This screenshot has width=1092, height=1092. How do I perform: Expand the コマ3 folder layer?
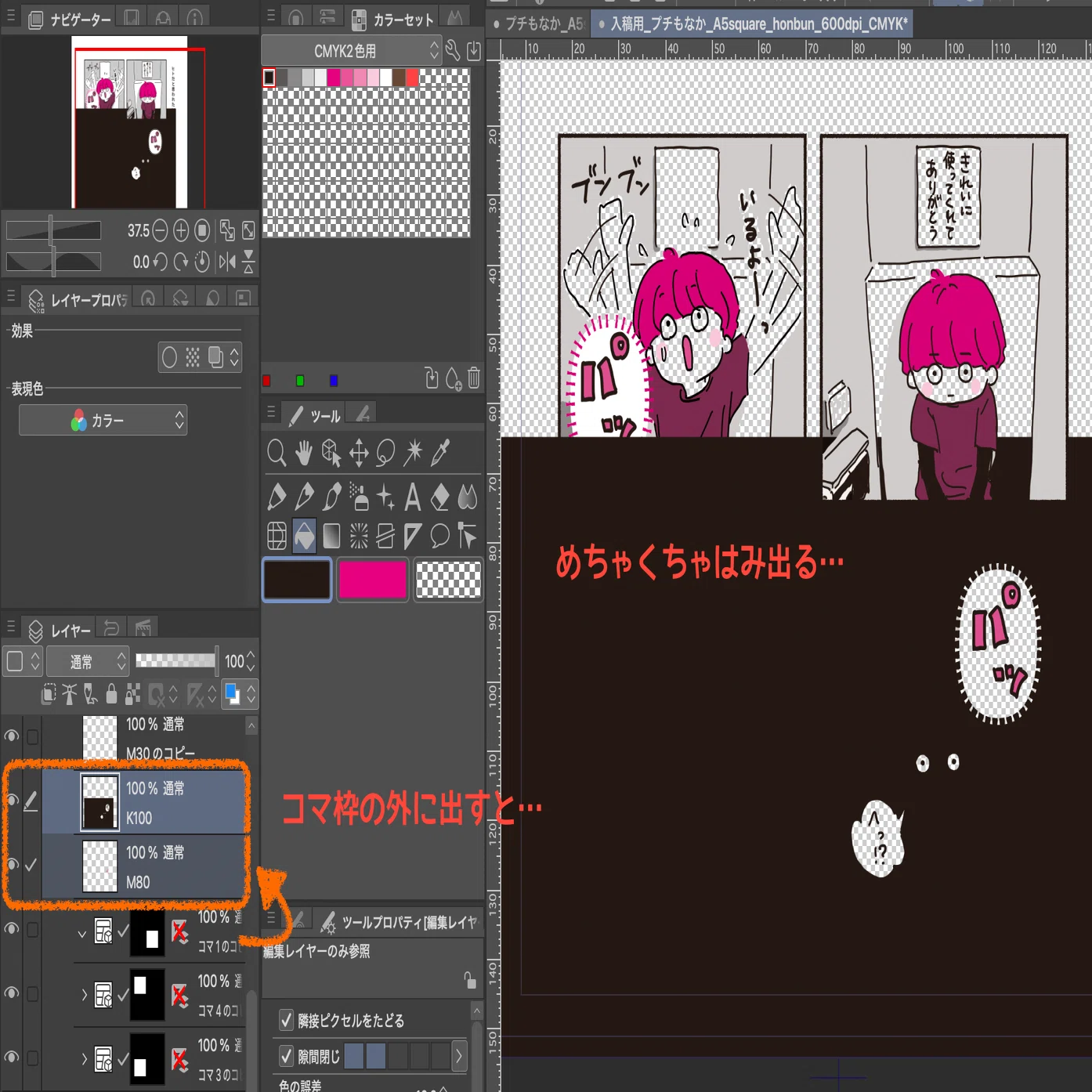pos(83,1059)
